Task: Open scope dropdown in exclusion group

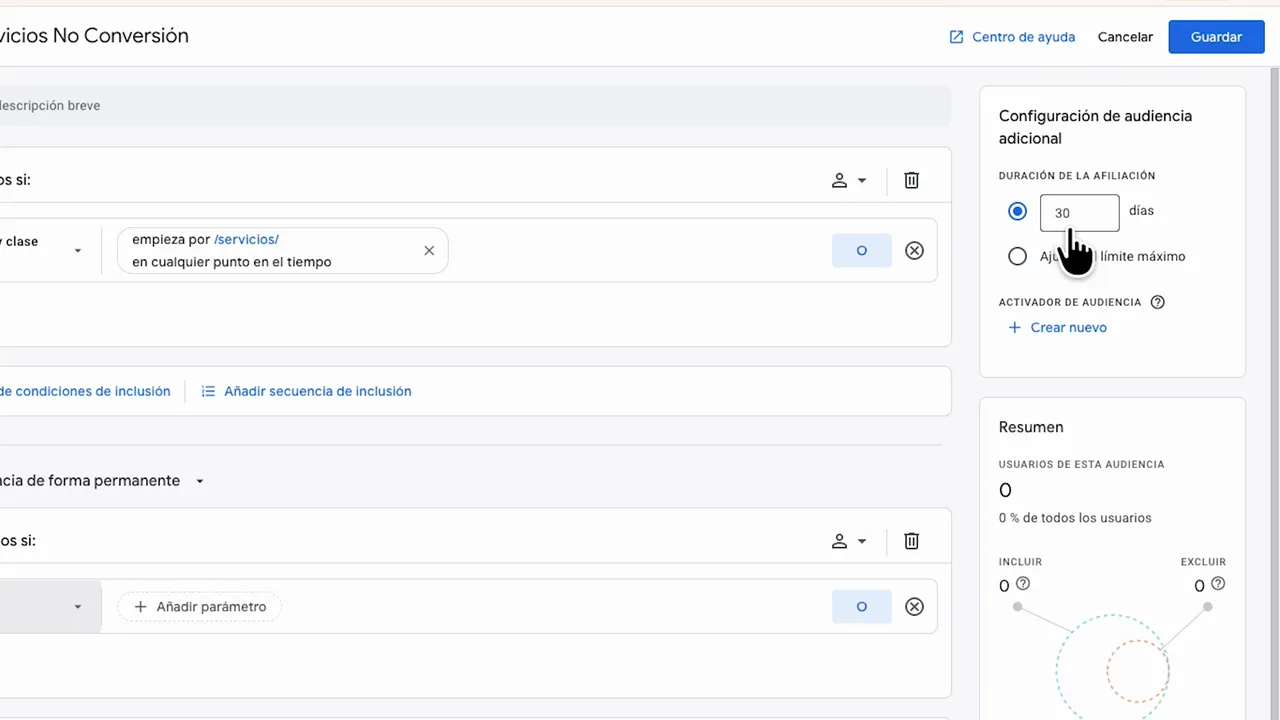Action: pos(849,541)
